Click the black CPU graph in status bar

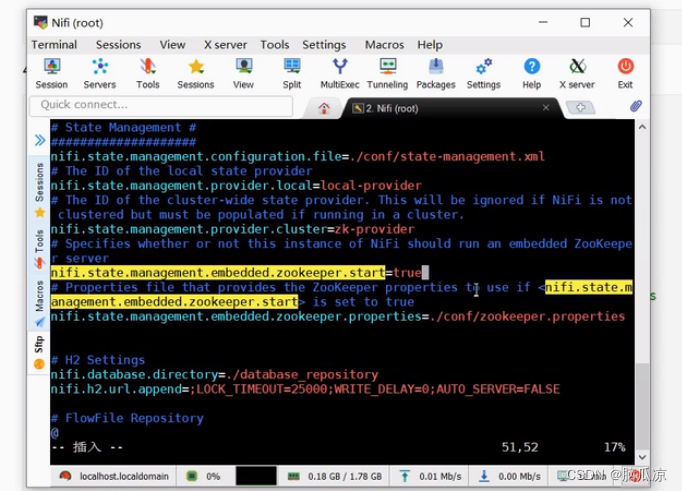(x=256, y=476)
